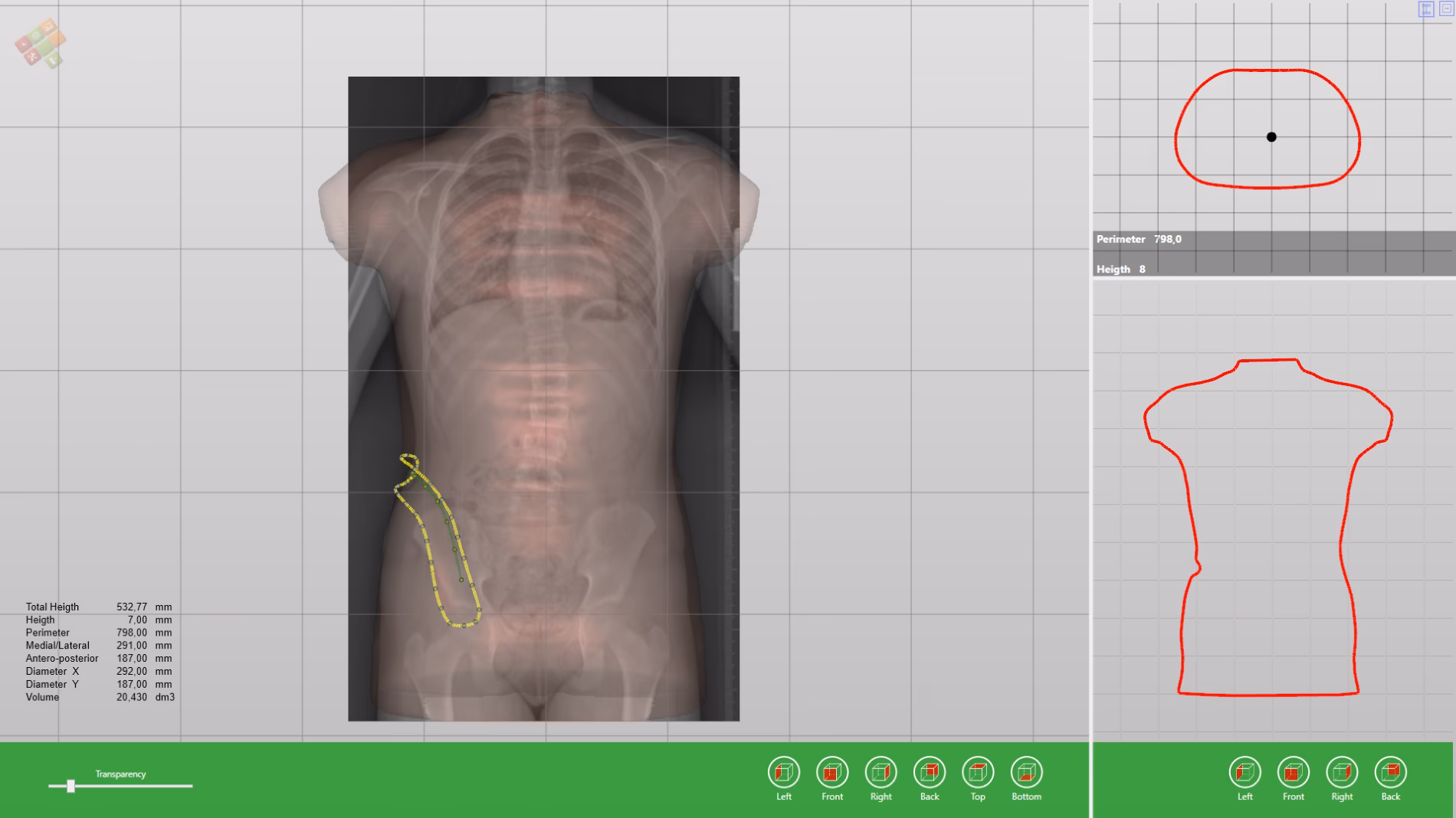Set silhouette panel to Right view
1456x818 pixels.
pos(1342,772)
